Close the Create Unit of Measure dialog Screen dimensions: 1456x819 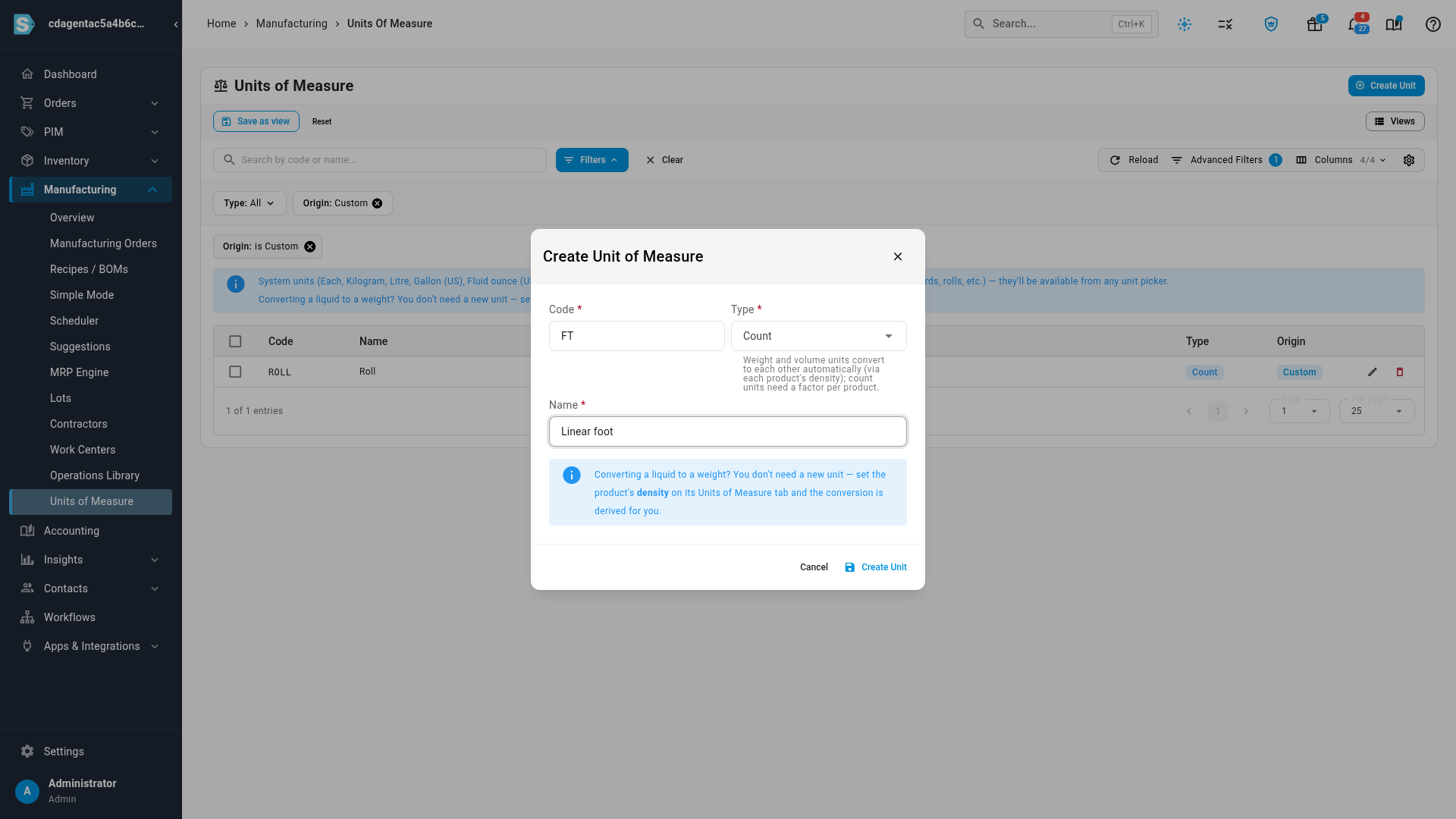point(898,256)
